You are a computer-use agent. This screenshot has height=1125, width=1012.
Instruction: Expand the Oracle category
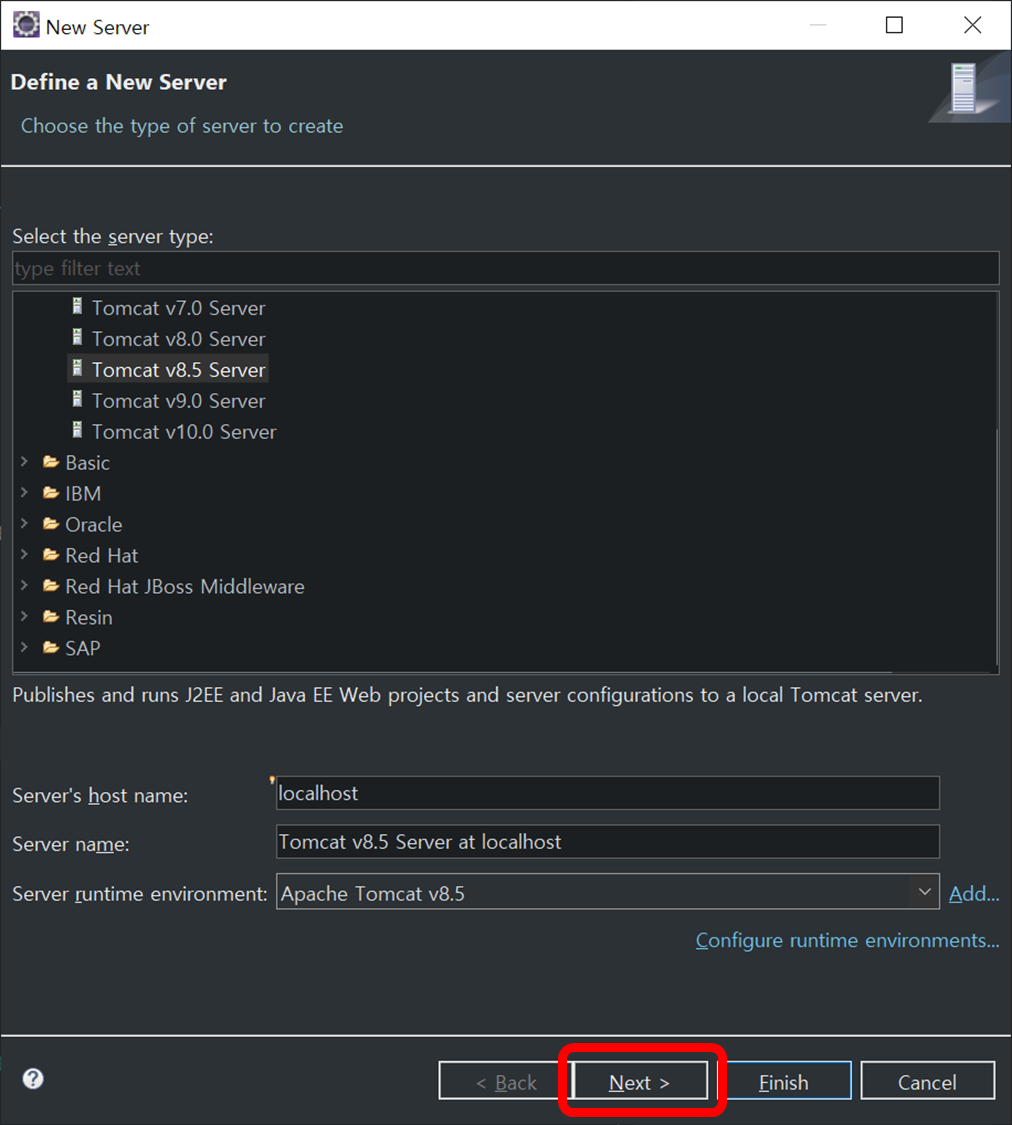click(24, 523)
